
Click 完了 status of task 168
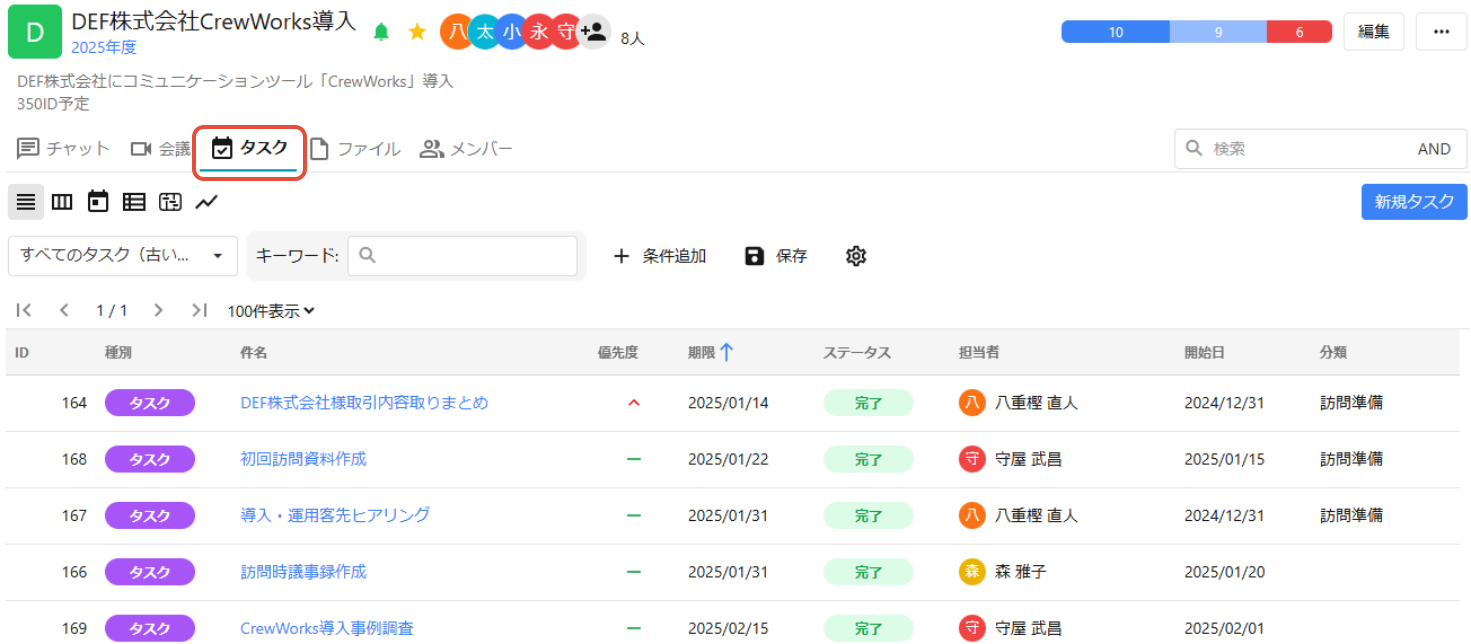tap(868, 459)
